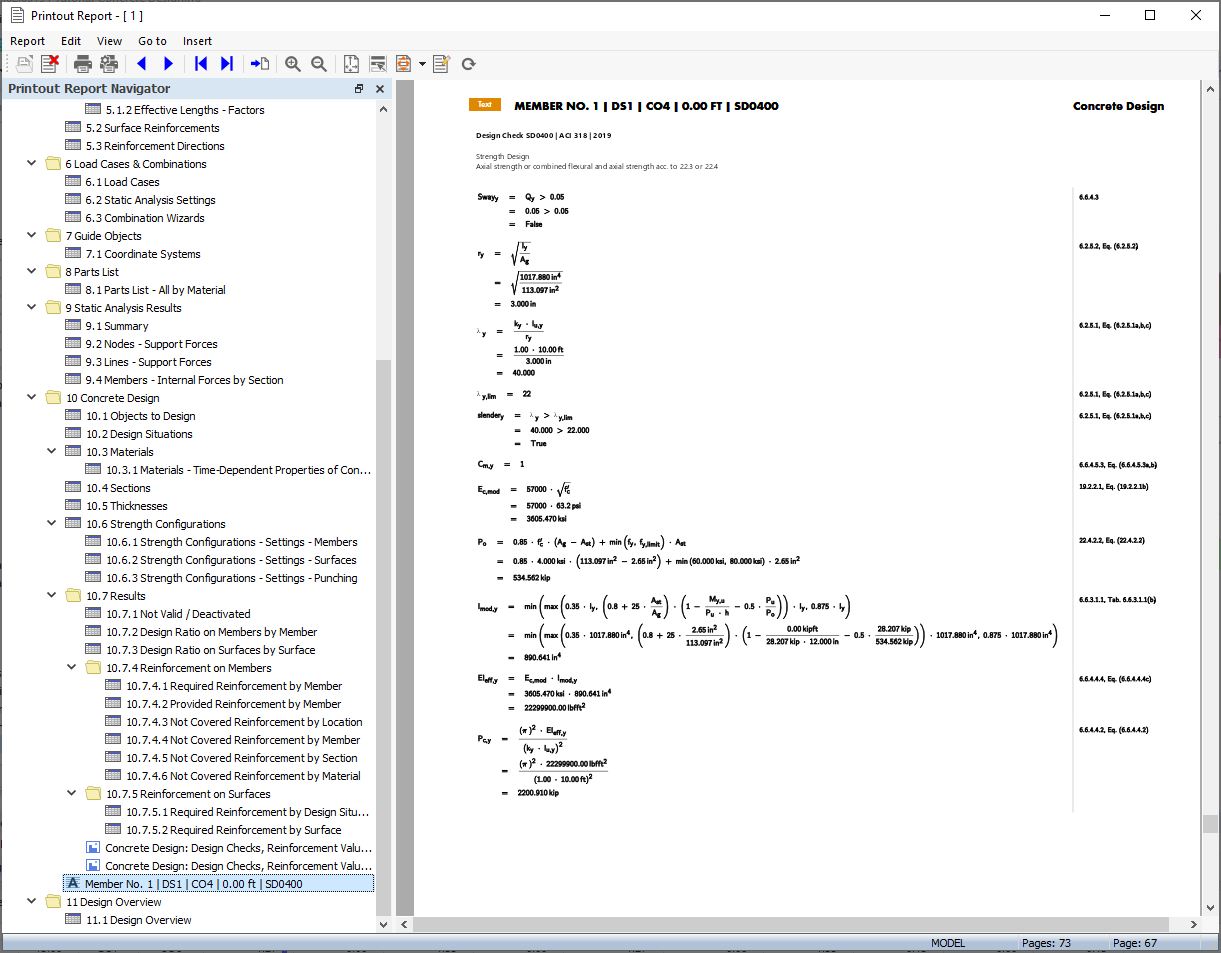The image size is (1221, 953).
Task: Navigate to the previous page arrow
Action: (141, 63)
